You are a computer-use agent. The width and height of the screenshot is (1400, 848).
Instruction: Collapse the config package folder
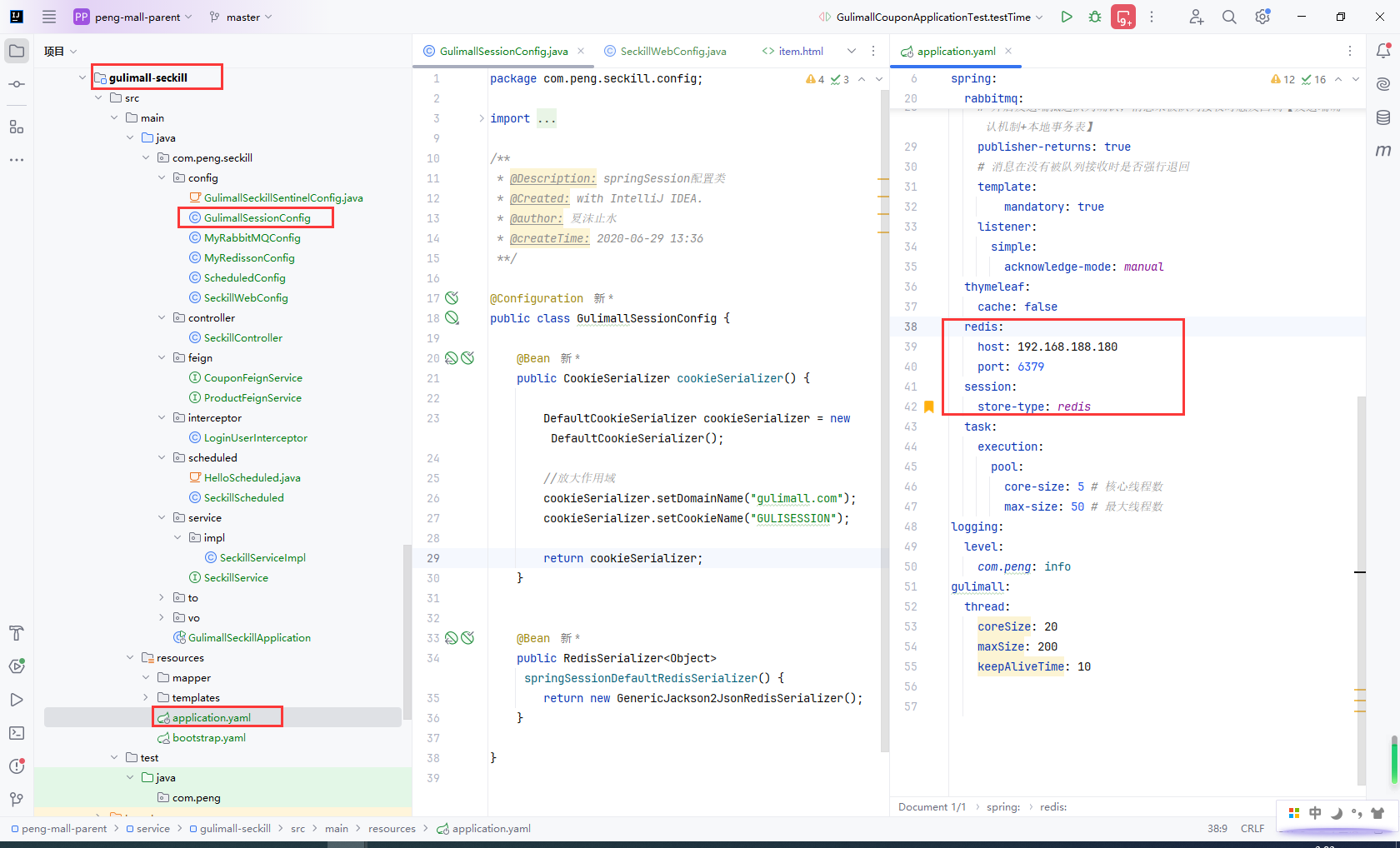(x=162, y=177)
